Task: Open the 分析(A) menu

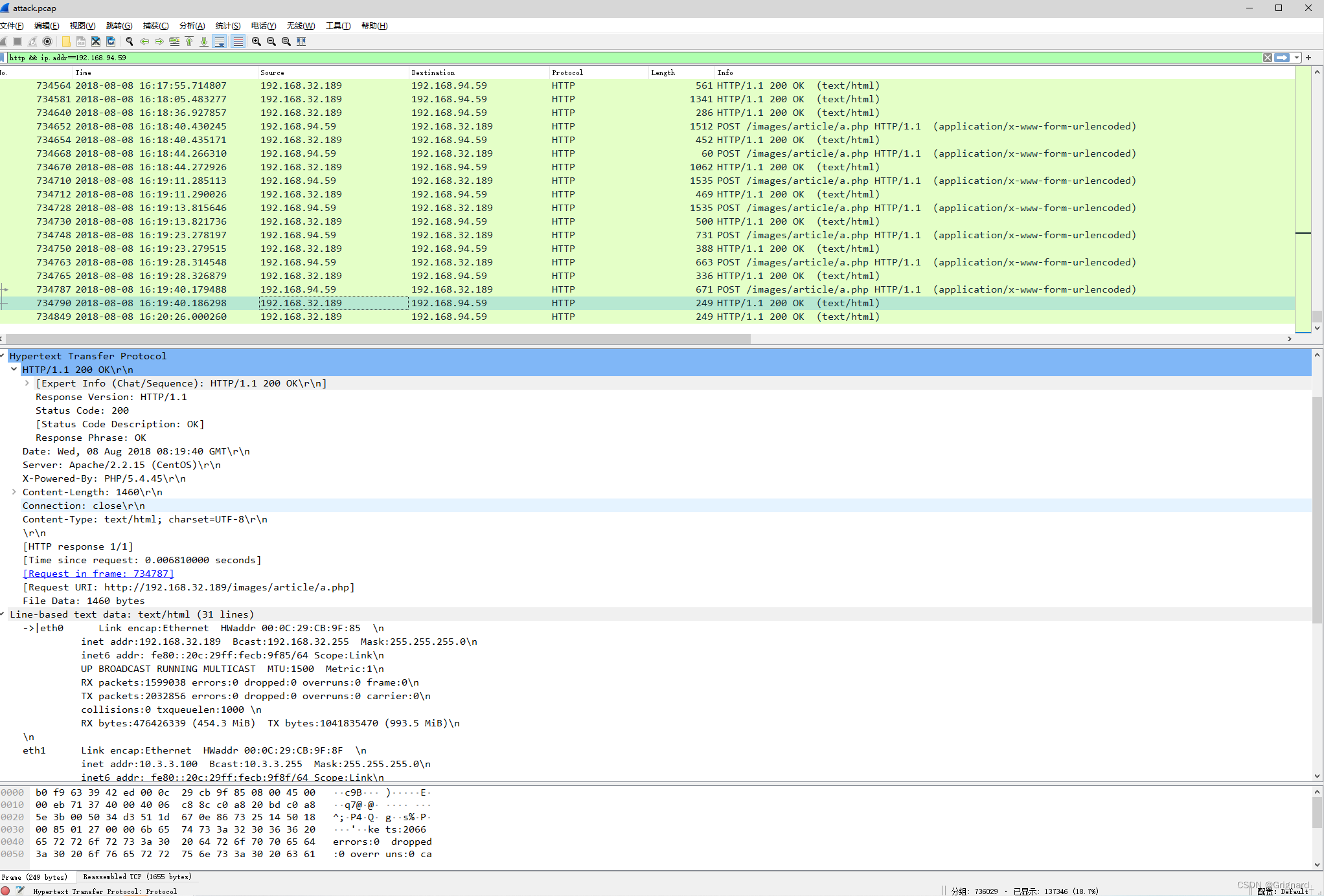Action: pos(192,26)
